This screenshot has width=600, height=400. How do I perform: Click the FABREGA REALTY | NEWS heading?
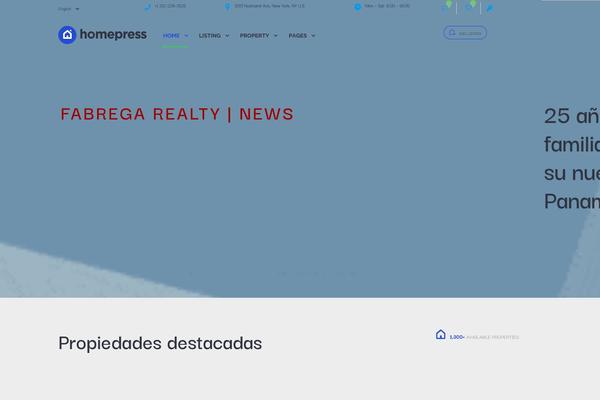pyautogui.click(x=177, y=114)
